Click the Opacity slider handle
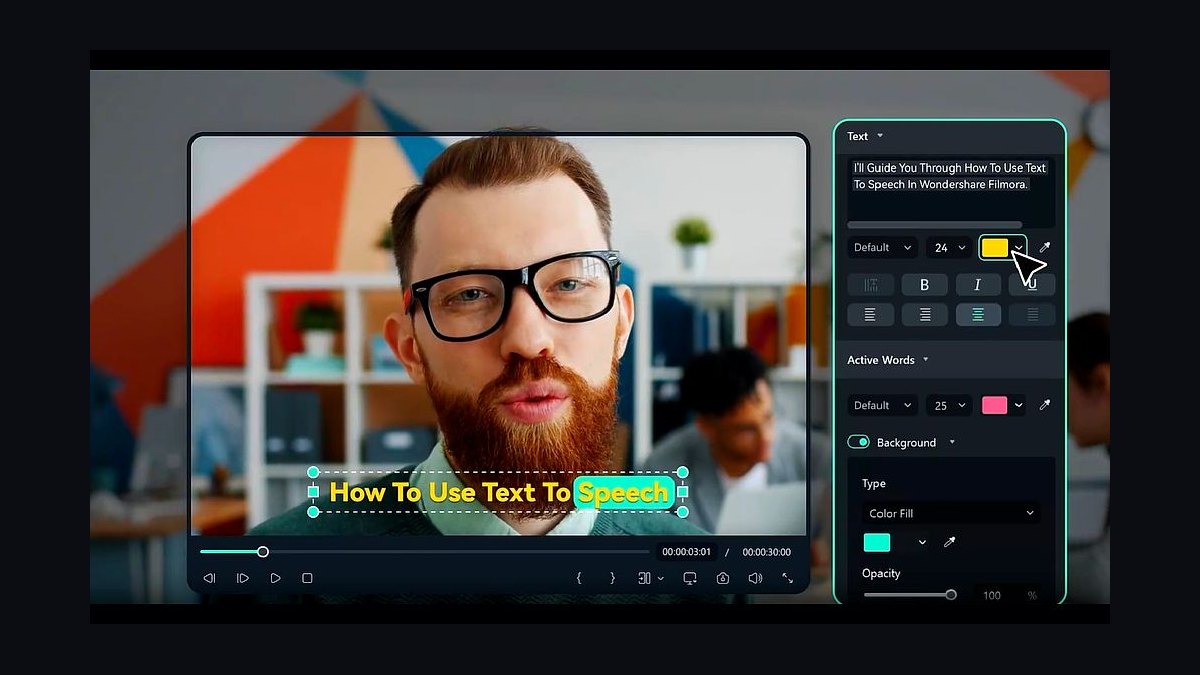The height and width of the screenshot is (675, 1200). pos(951,595)
